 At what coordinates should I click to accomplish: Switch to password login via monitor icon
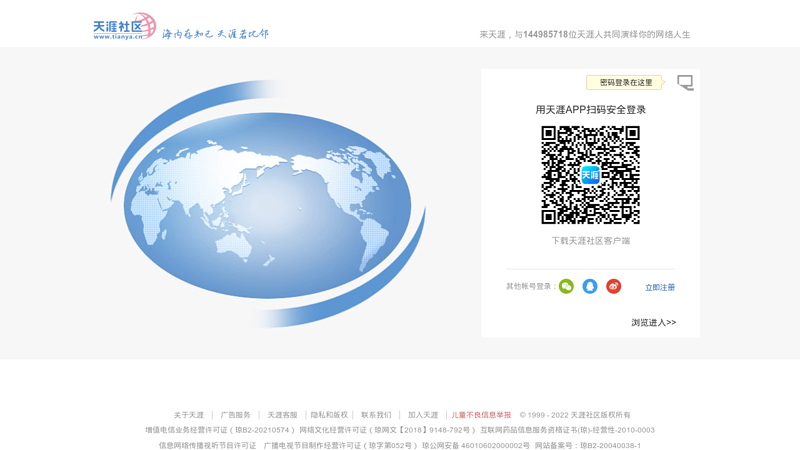coord(685,82)
